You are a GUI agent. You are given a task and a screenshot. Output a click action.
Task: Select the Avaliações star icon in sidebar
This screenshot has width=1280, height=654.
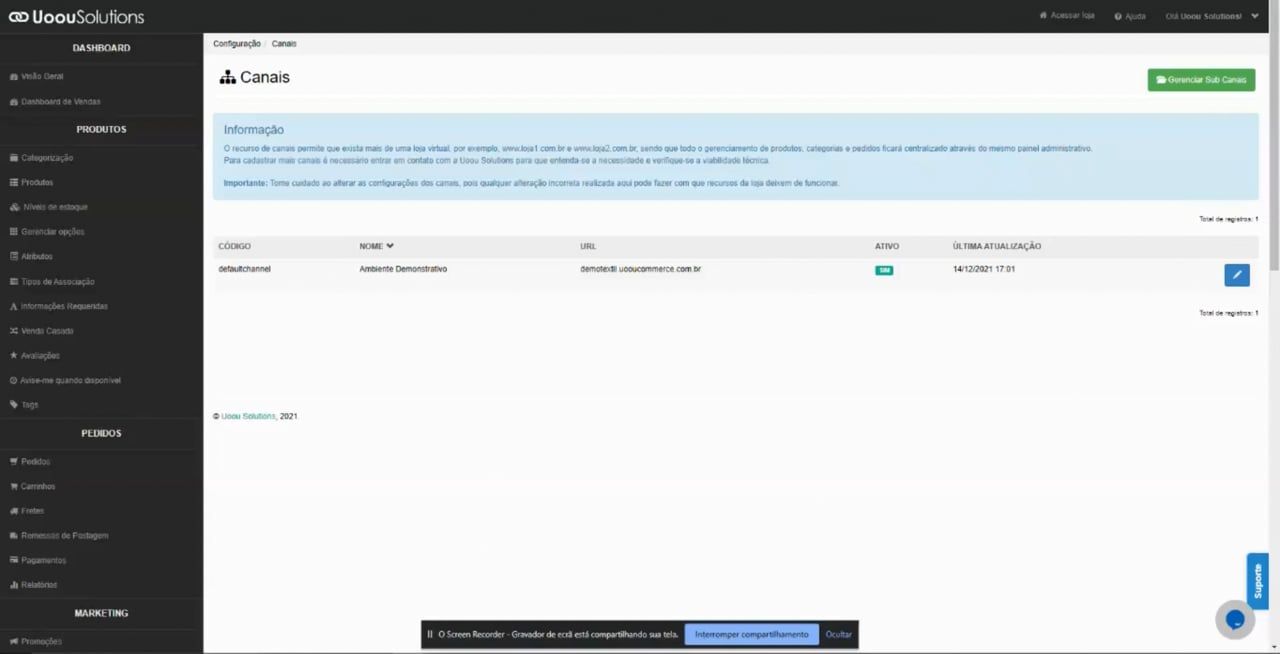[x=13, y=355]
